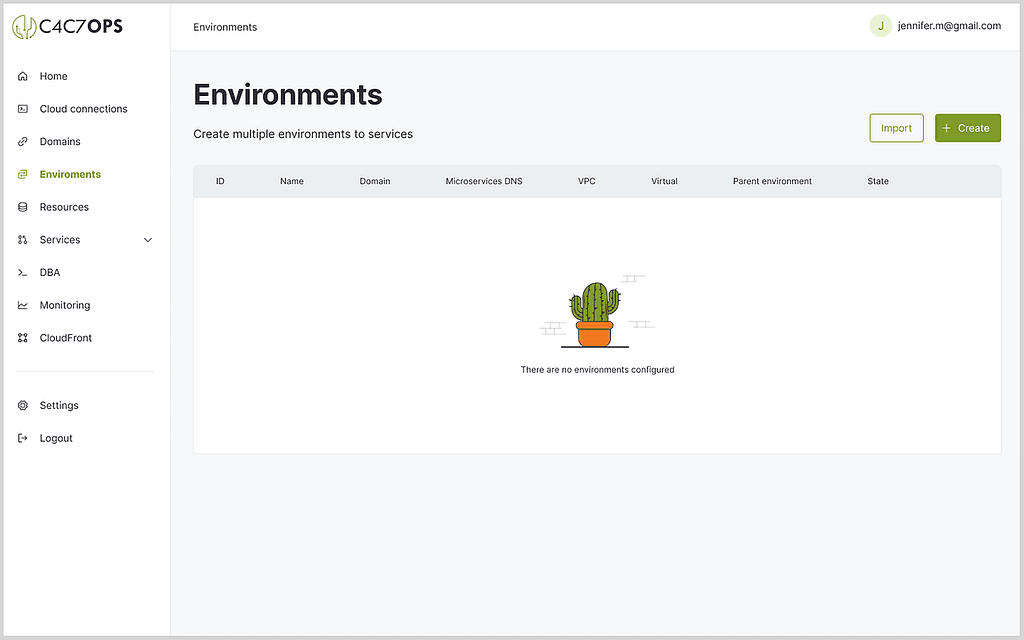Click the jennifer.m@gmail.com account label
The width and height of the screenshot is (1024, 640).
coord(949,26)
